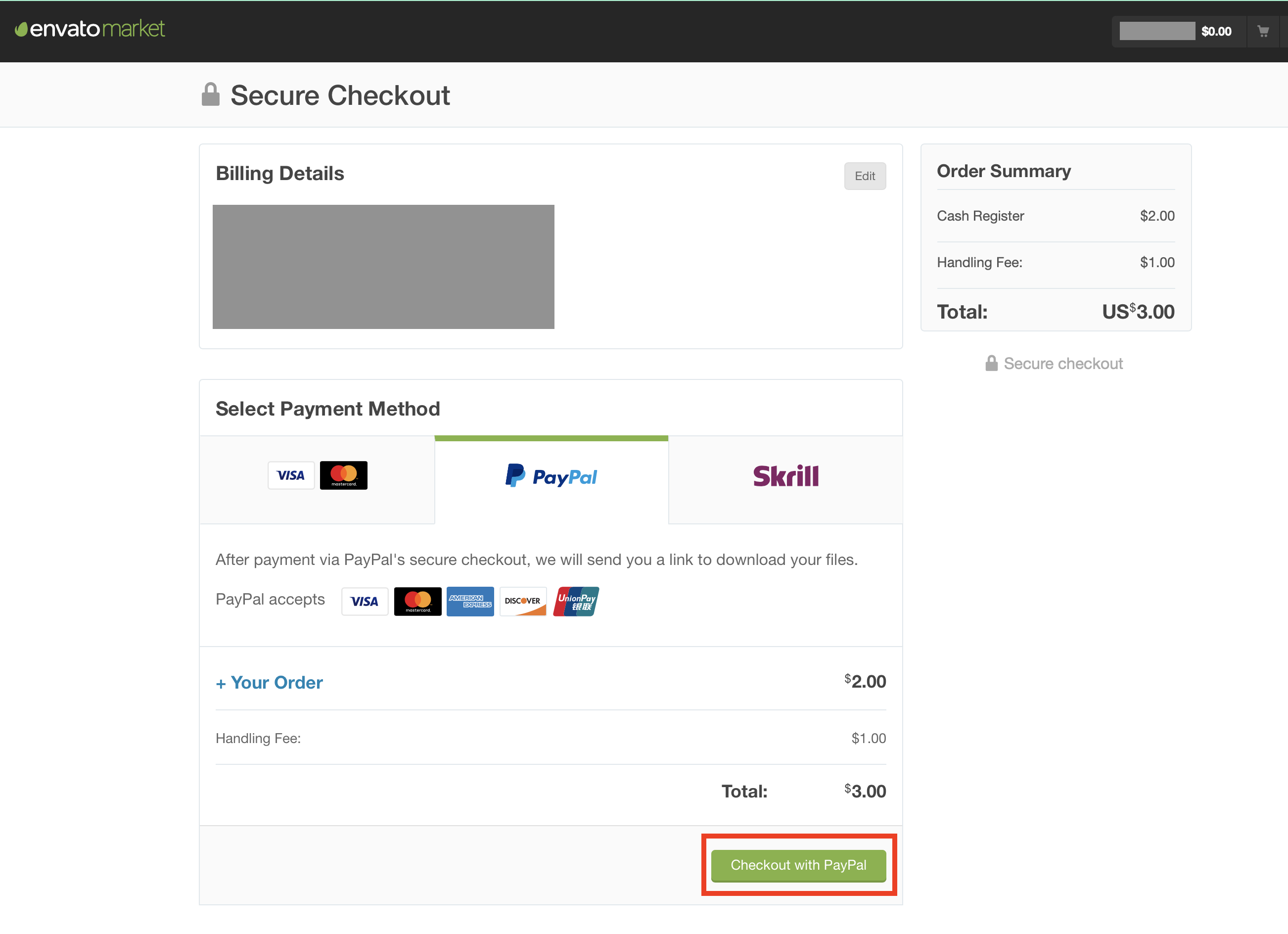Image resolution: width=1288 pixels, height=934 pixels.
Task: Click the Mastercard icon in PayPal accepts row
Action: click(417, 601)
